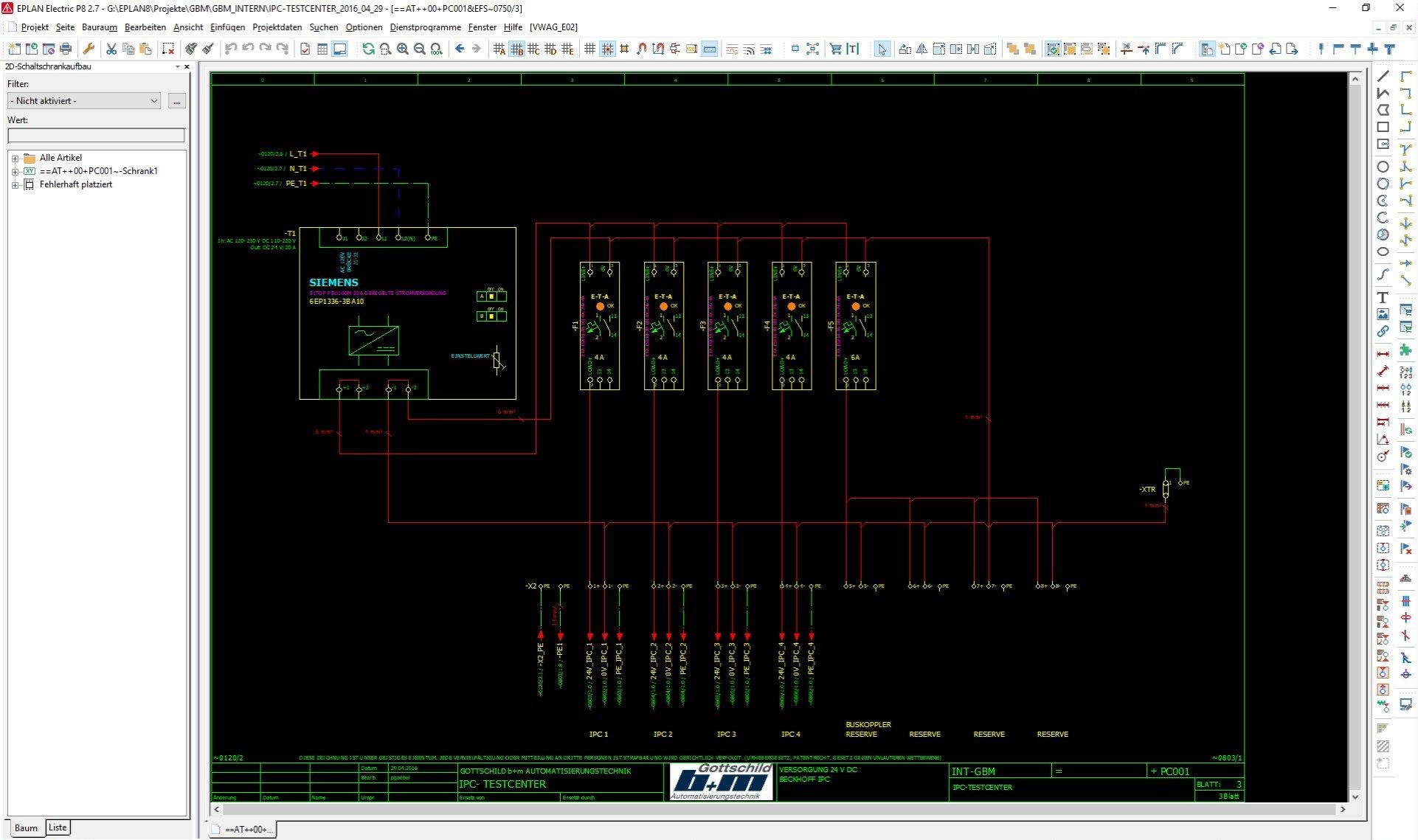The height and width of the screenshot is (840, 1418).
Task: Switch to the Liste tab
Action: [x=58, y=827]
